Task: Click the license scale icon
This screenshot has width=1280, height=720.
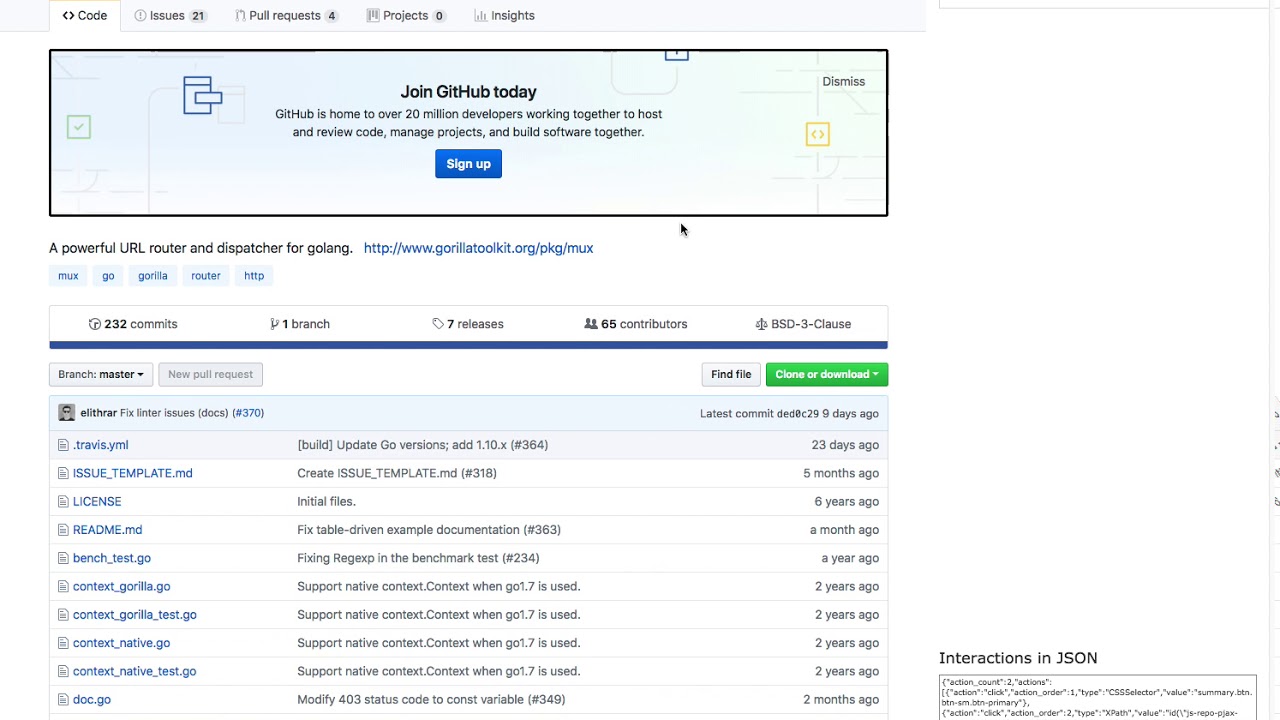Action: pos(761,324)
